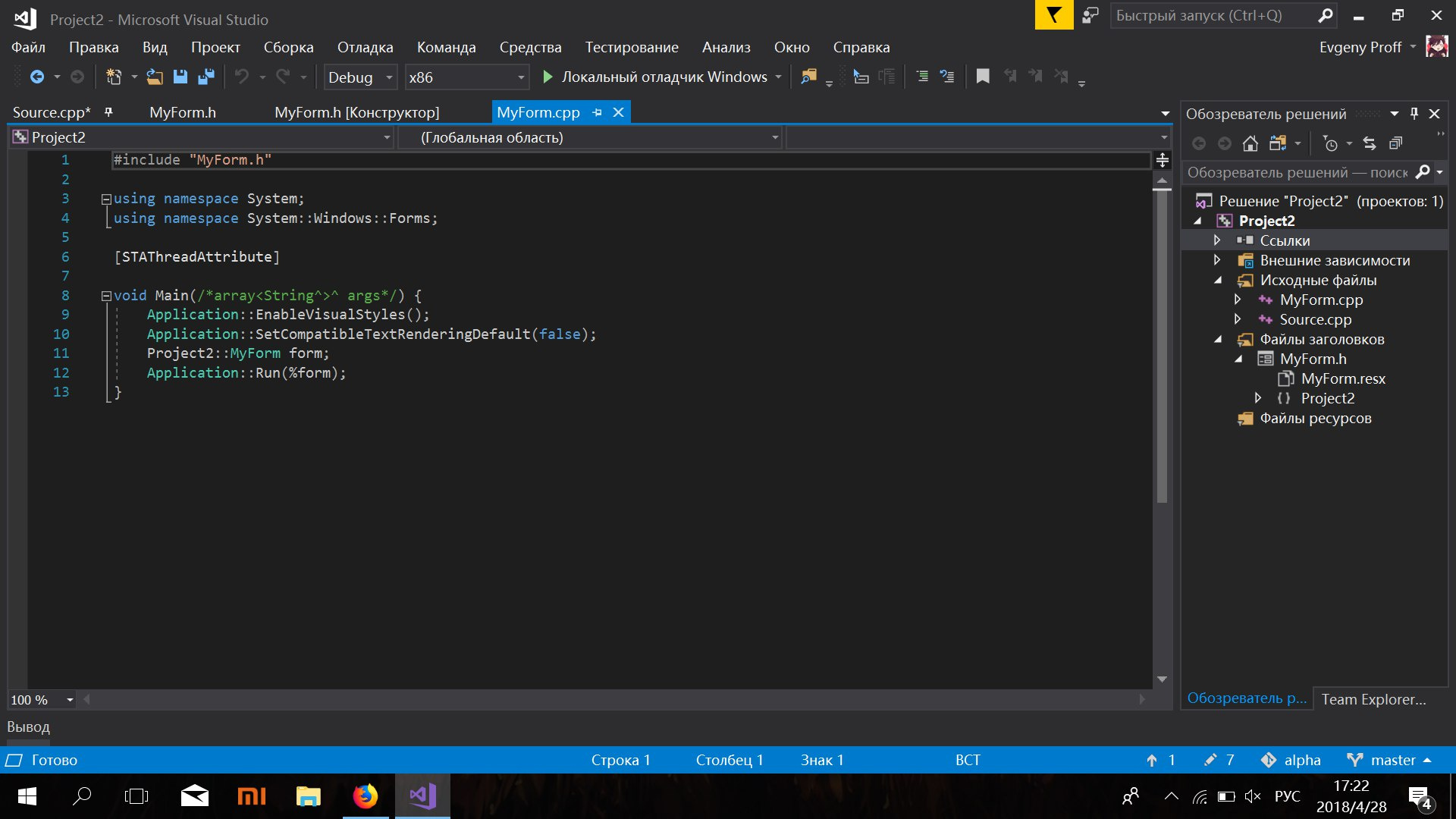This screenshot has height=819, width=1456.
Task: Open the Сборка menu
Action: click(288, 47)
